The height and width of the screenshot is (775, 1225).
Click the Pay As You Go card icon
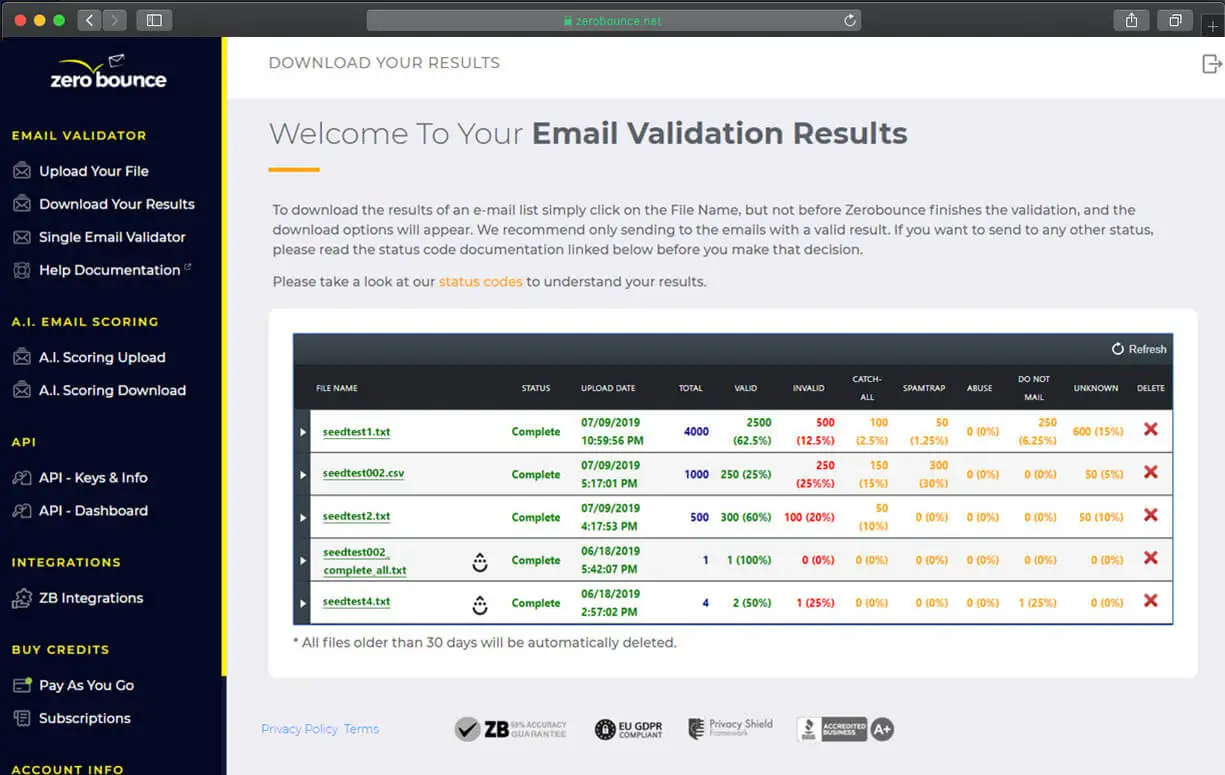click(x=21, y=686)
